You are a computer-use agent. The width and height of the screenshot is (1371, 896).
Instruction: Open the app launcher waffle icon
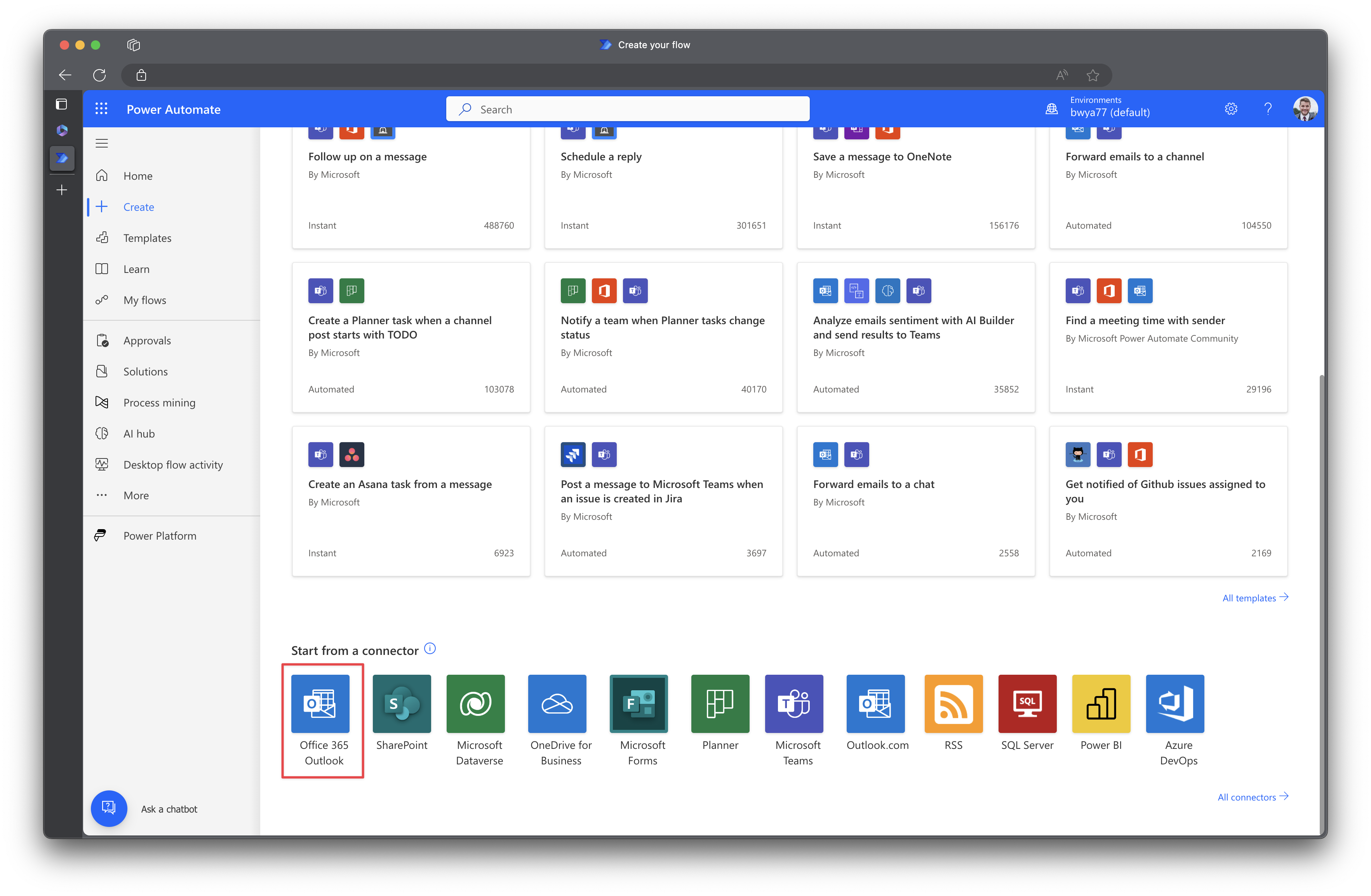click(101, 109)
